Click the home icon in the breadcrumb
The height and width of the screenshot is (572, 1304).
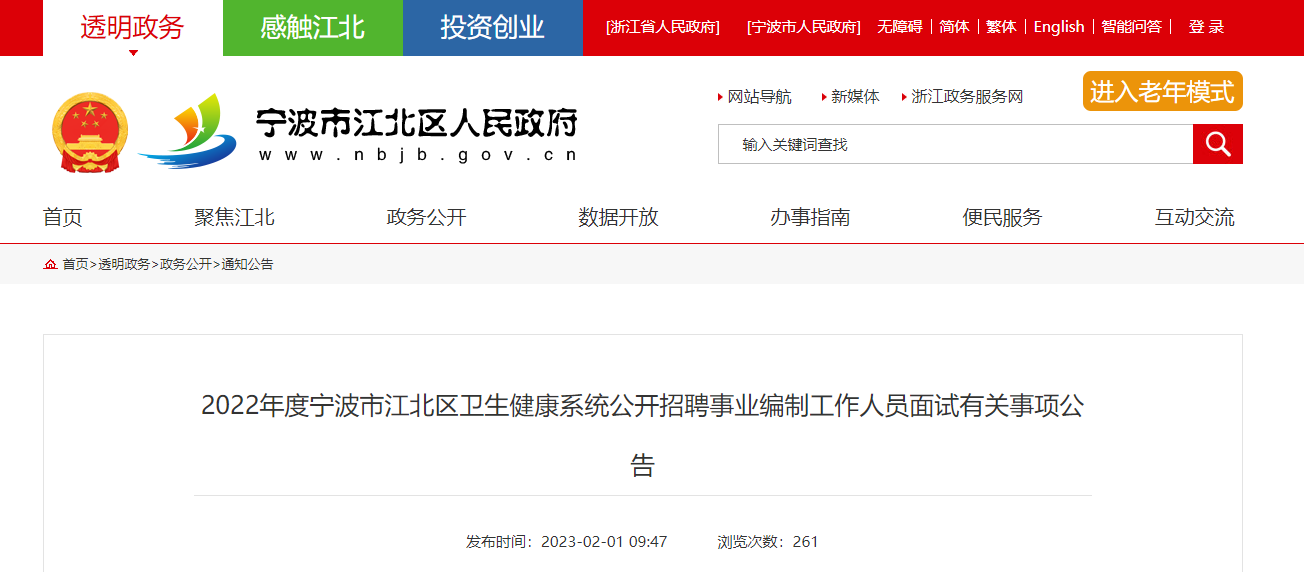click(50, 264)
